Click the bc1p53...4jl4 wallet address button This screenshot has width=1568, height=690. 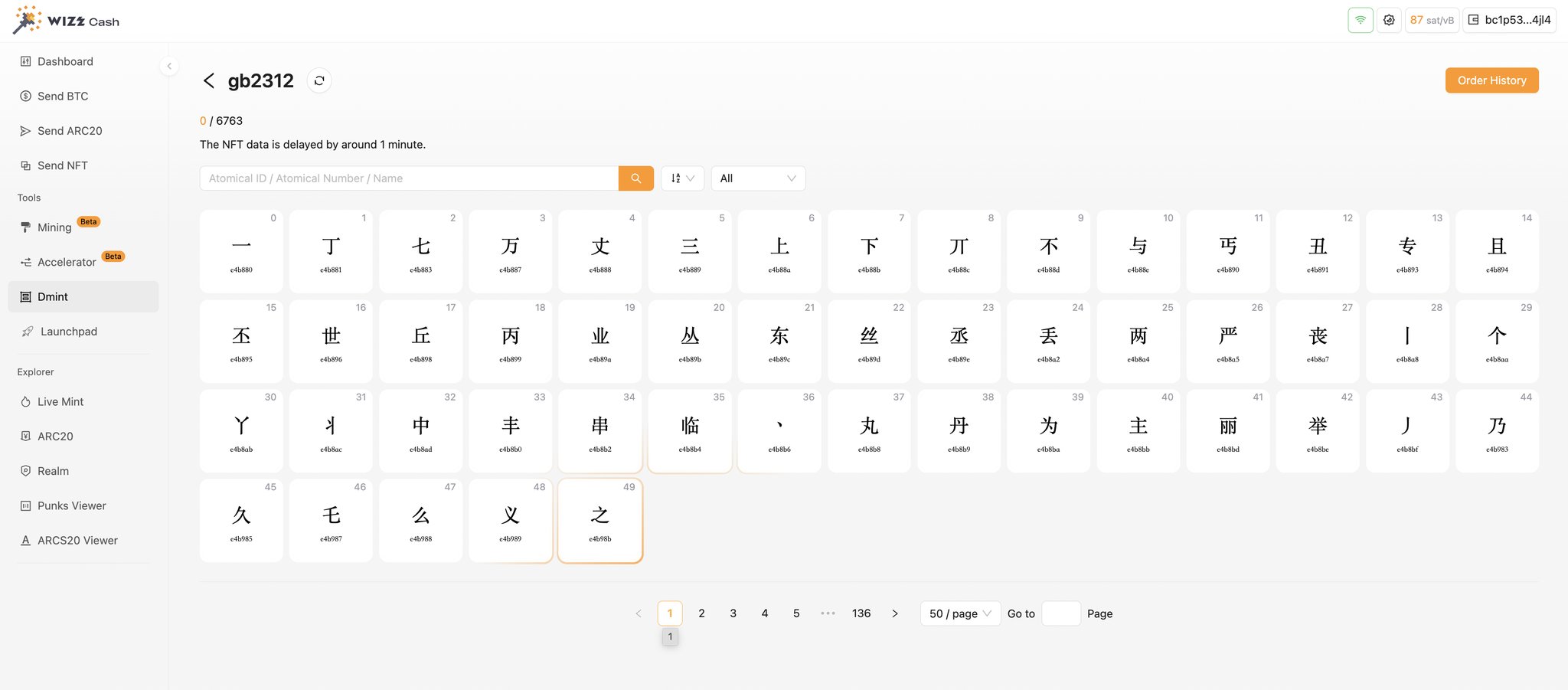click(x=1509, y=20)
